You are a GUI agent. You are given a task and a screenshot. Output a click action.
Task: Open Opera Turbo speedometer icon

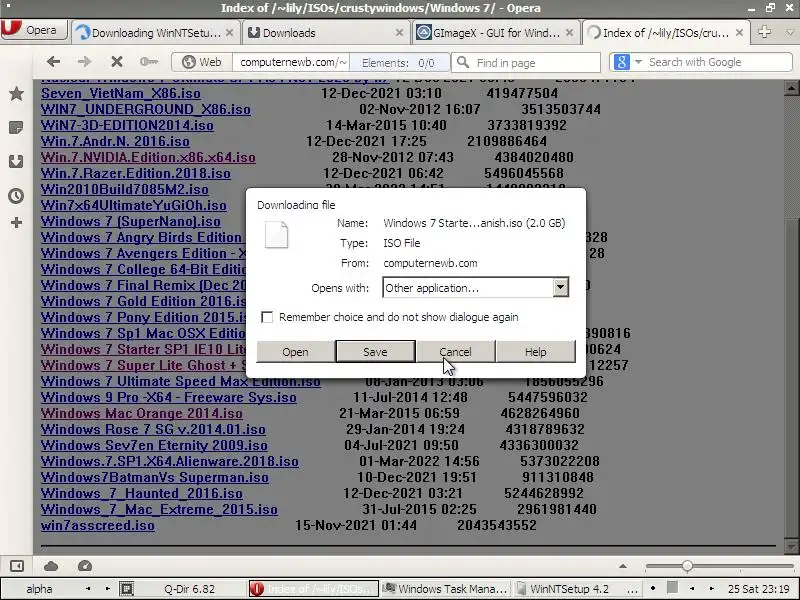[85, 566]
